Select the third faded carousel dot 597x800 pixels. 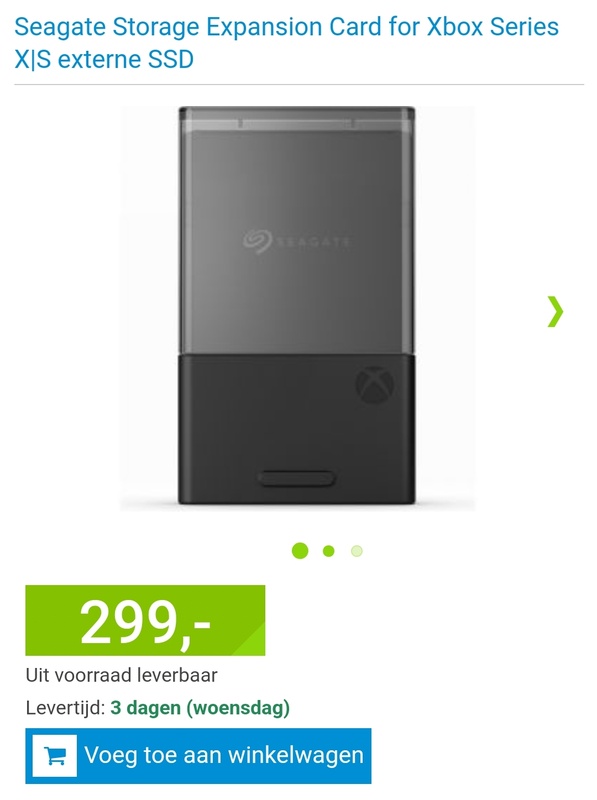point(357,551)
